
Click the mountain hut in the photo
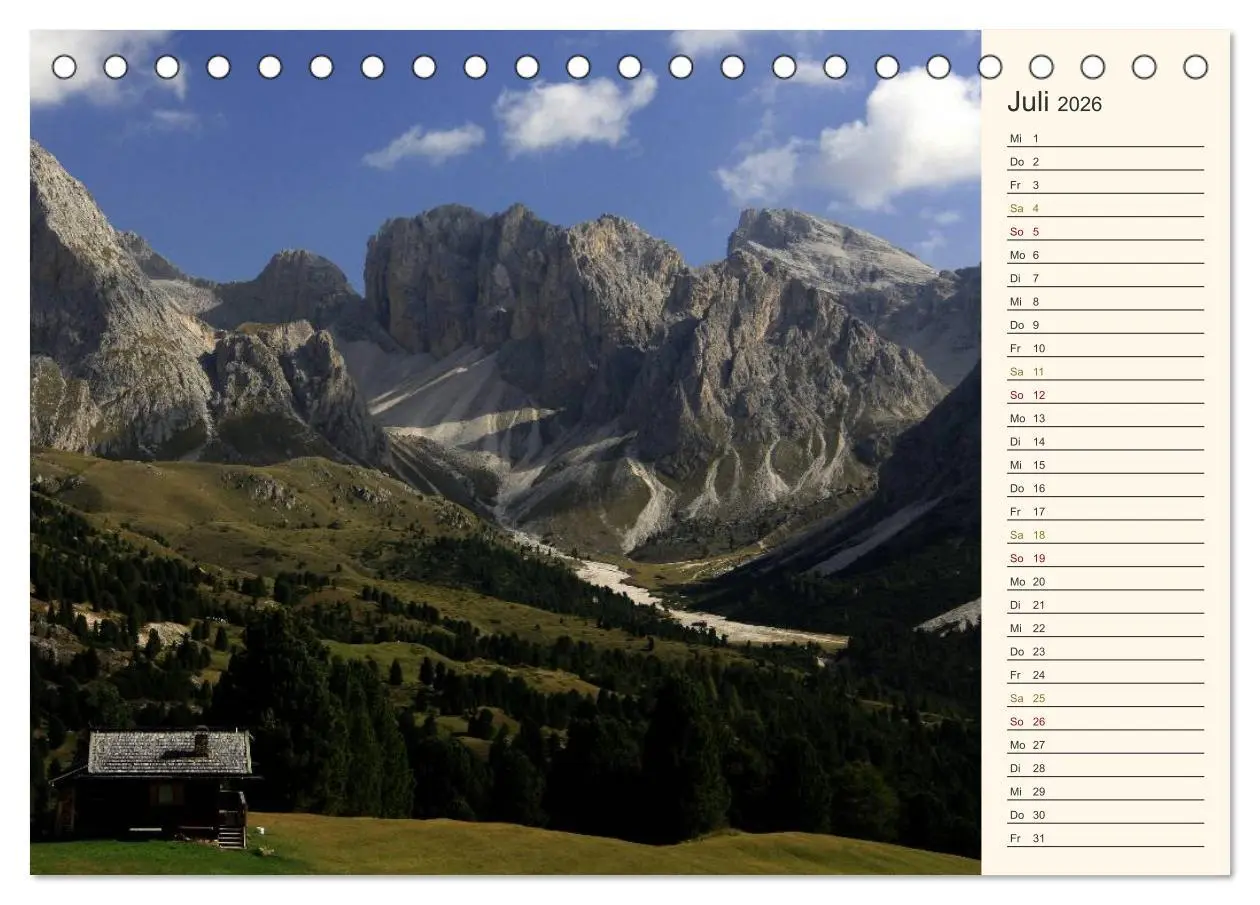pos(153,787)
